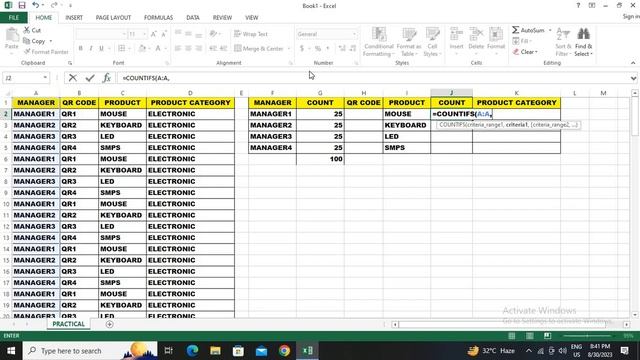
Task: Open Insert Function fx dialog
Action: click(x=107, y=78)
